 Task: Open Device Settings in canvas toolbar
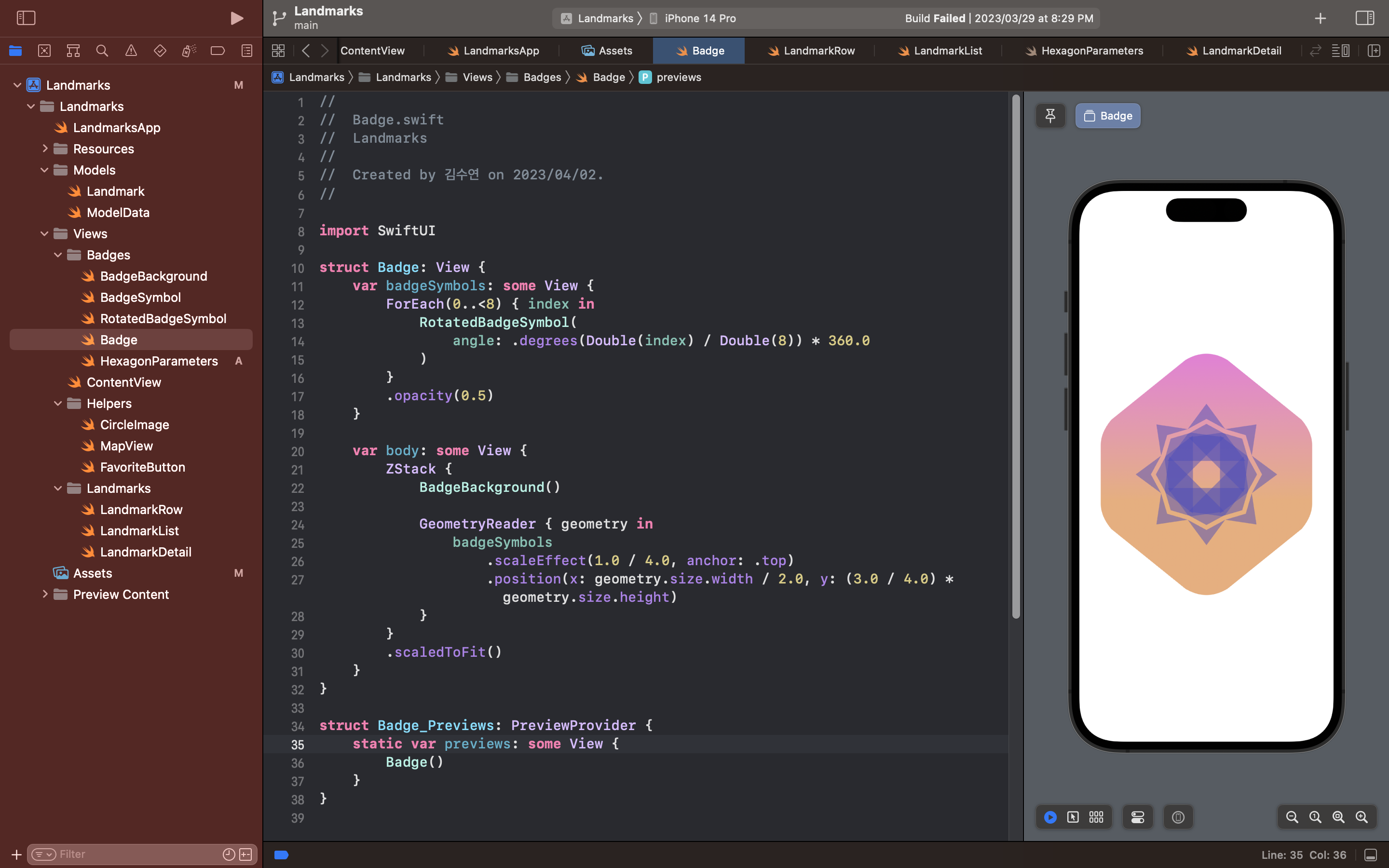[1138, 817]
